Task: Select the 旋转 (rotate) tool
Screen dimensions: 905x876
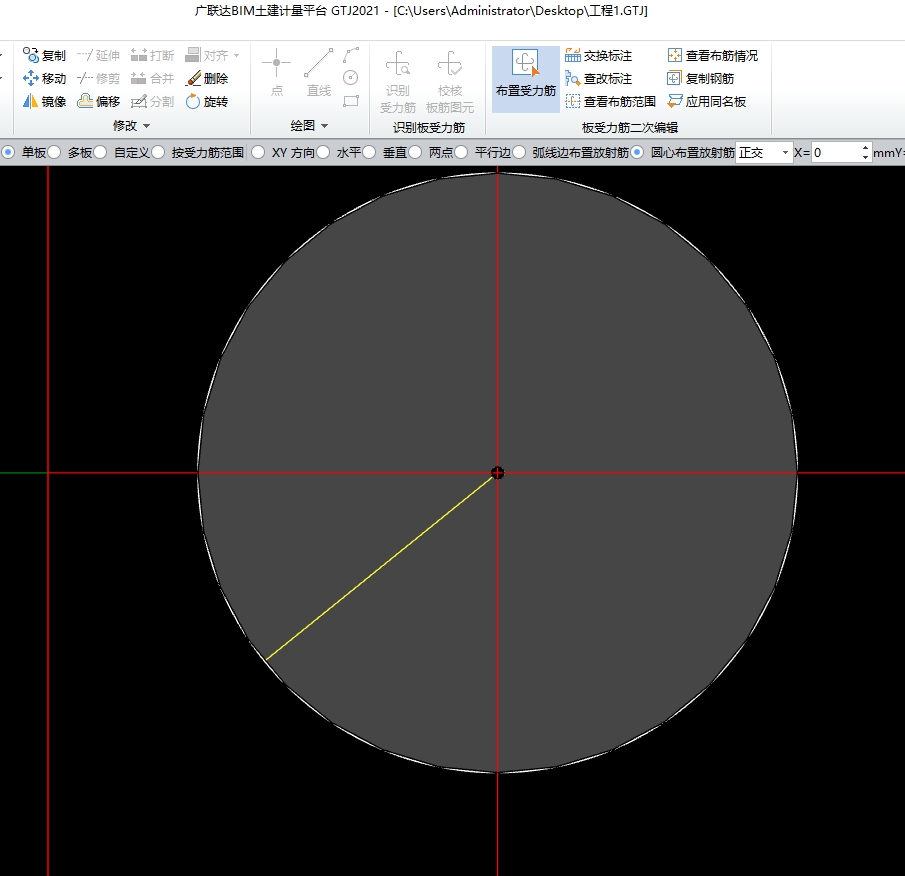Action: (x=207, y=102)
